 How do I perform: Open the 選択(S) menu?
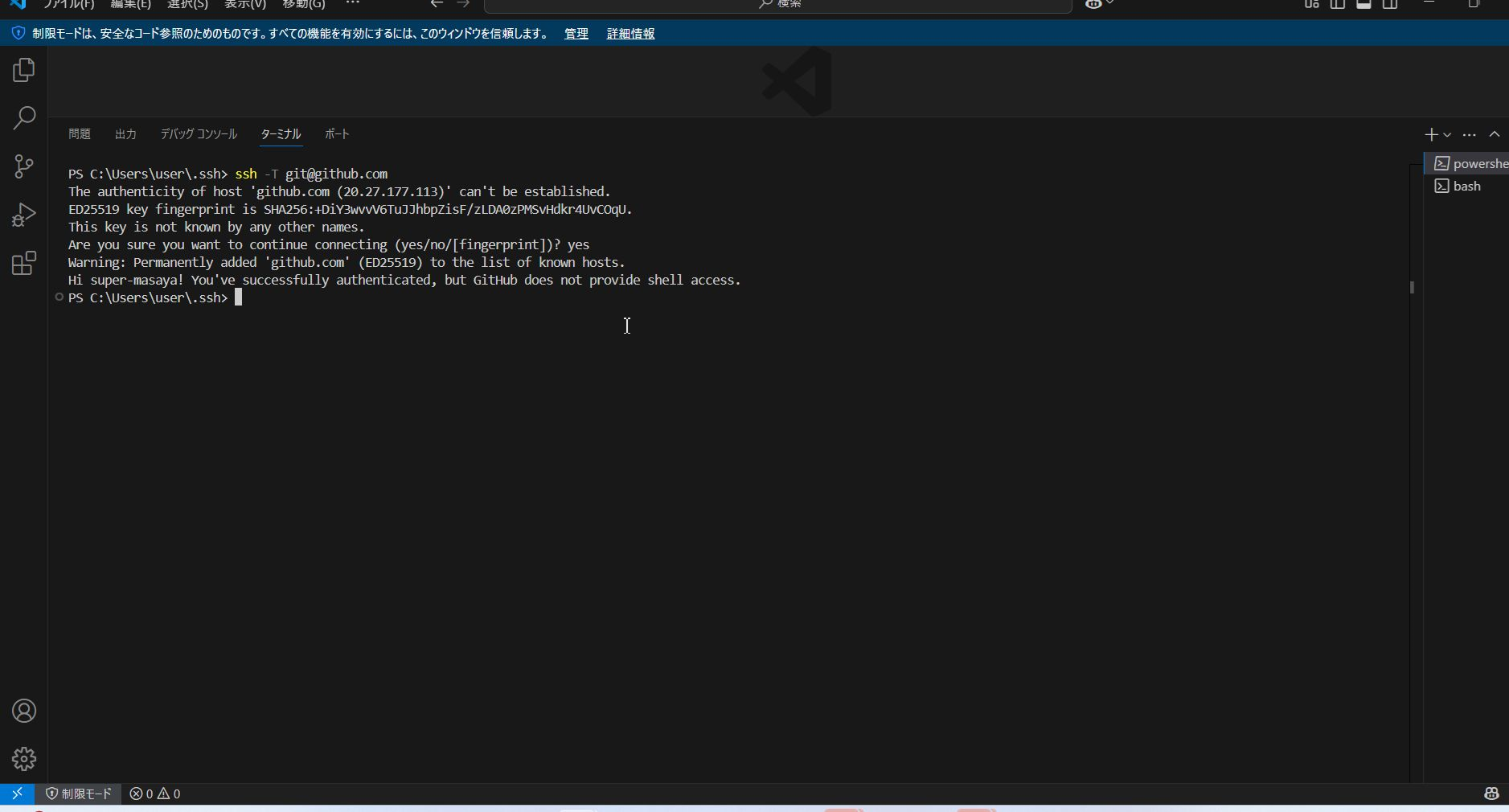coord(187,4)
